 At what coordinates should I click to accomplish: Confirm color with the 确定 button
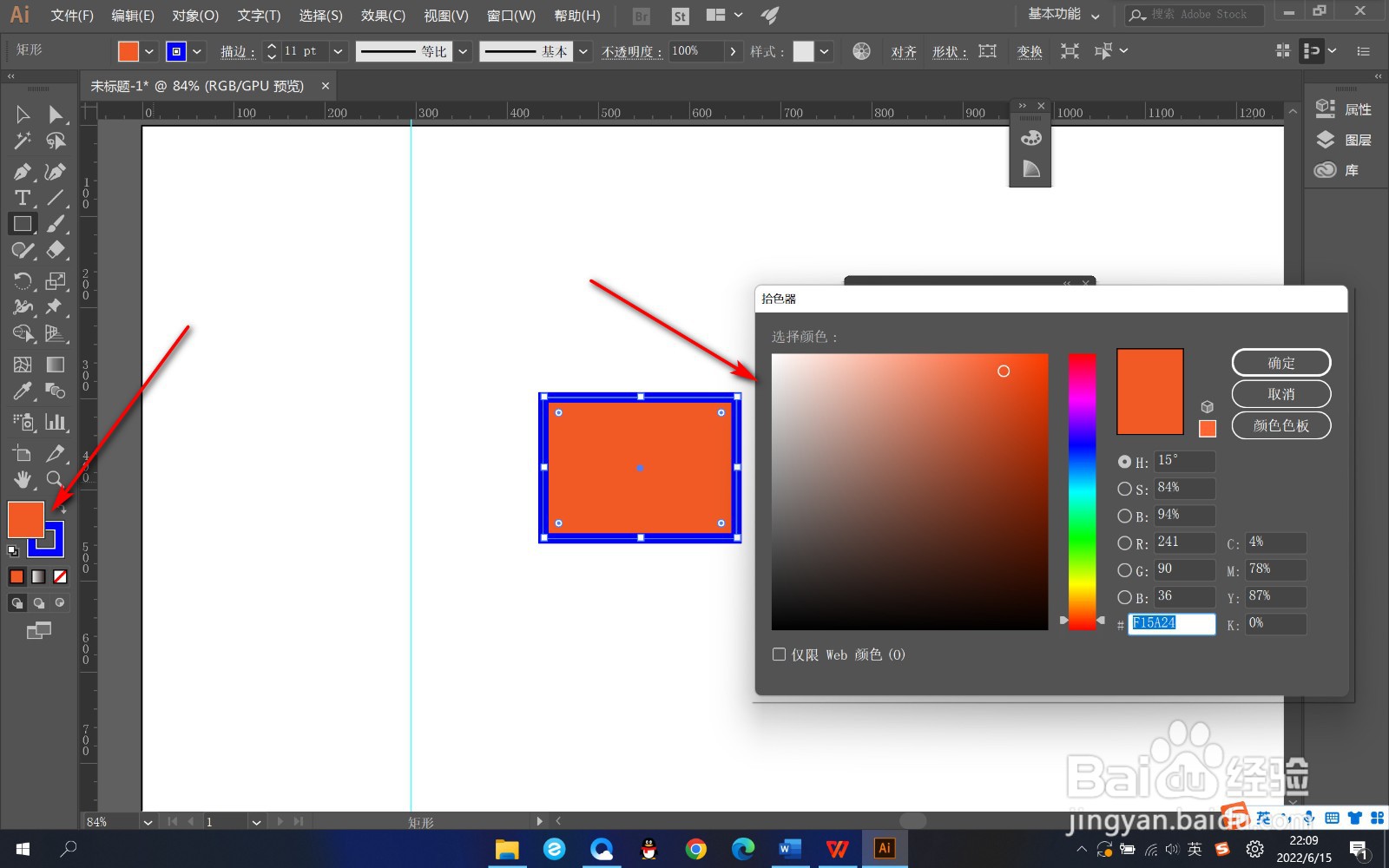point(1281,363)
